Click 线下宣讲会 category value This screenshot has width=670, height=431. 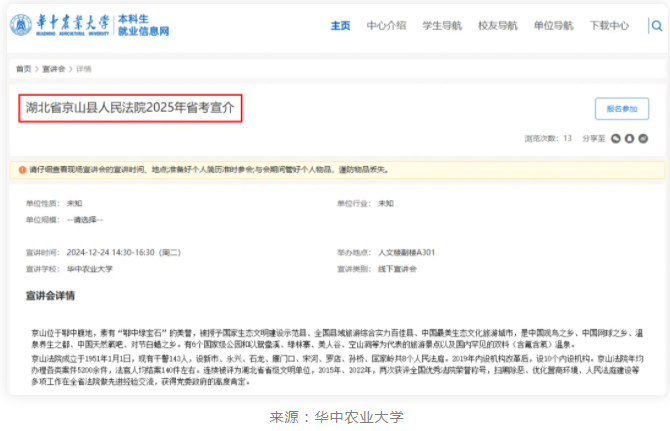397,269
